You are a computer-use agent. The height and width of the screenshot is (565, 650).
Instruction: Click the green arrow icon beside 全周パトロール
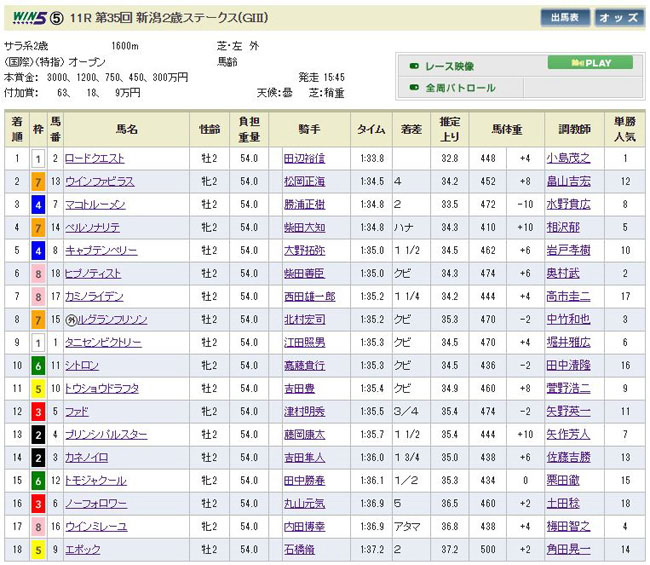tap(415, 88)
